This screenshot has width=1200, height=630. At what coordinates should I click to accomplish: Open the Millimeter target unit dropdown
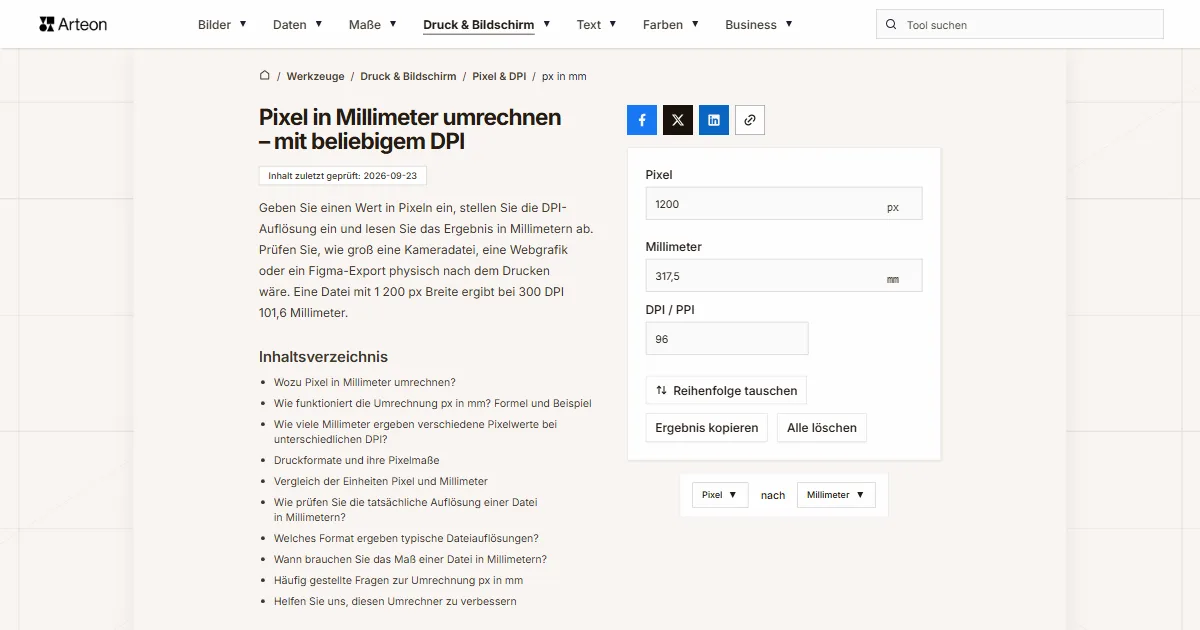click(836, 495)
